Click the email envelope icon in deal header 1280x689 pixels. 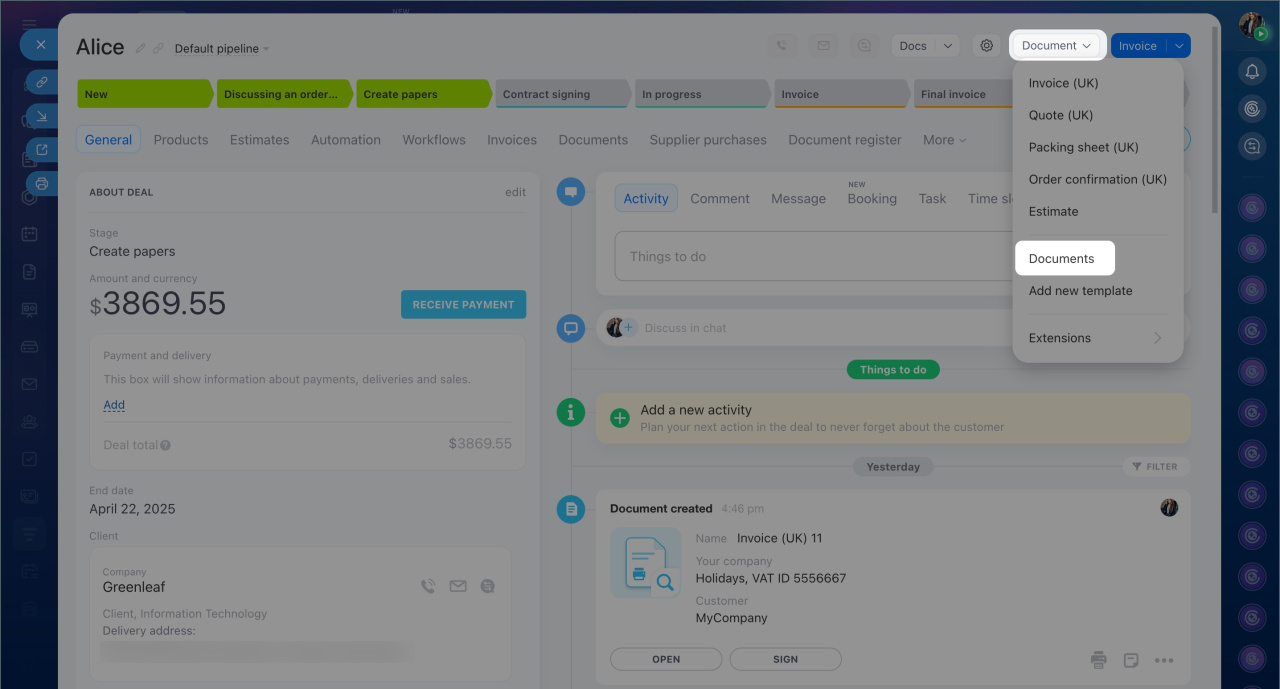tap(823, 46)
